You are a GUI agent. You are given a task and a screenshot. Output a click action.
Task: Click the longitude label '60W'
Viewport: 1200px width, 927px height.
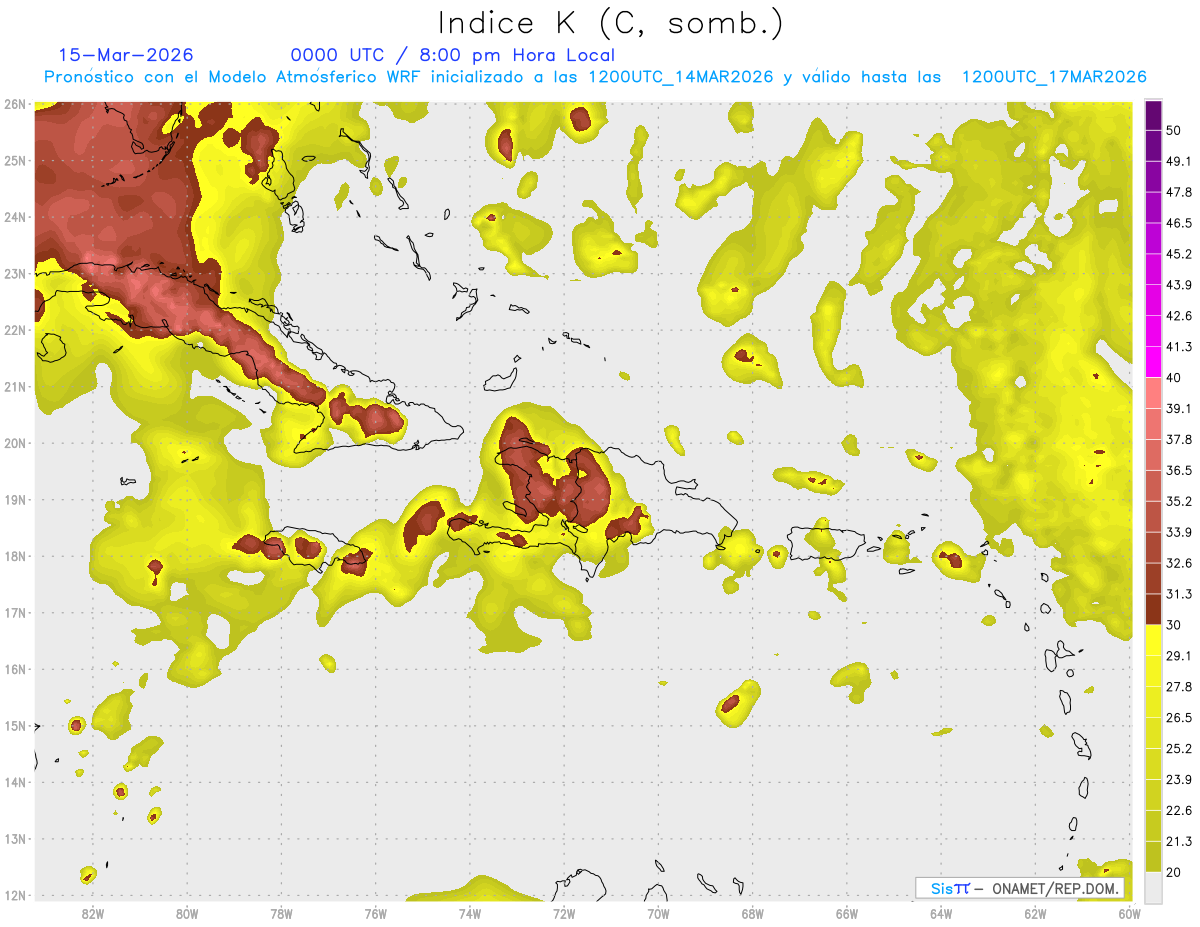point(1129,913)
